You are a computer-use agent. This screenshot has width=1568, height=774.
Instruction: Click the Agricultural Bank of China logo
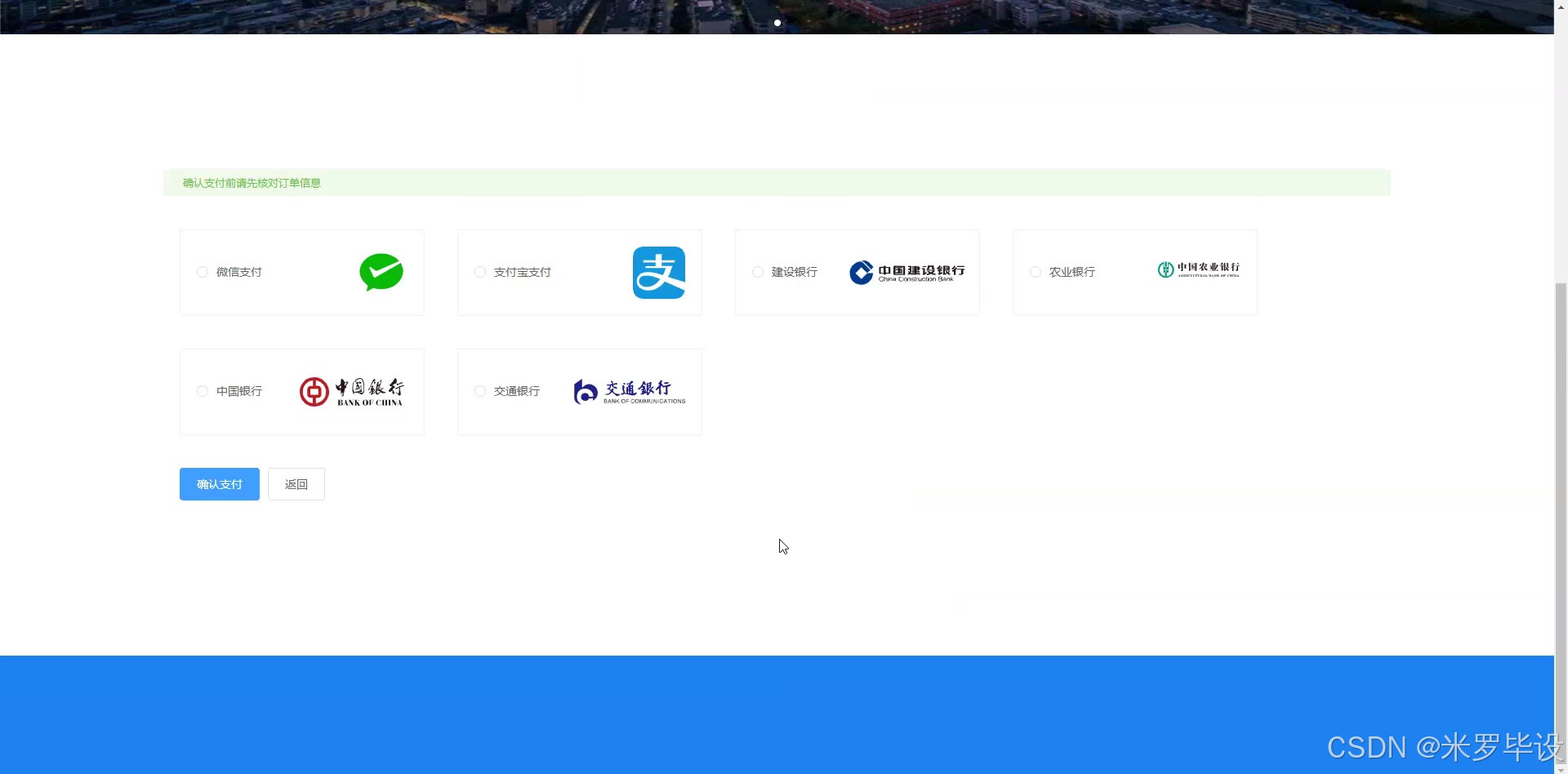pos(1199,269)
